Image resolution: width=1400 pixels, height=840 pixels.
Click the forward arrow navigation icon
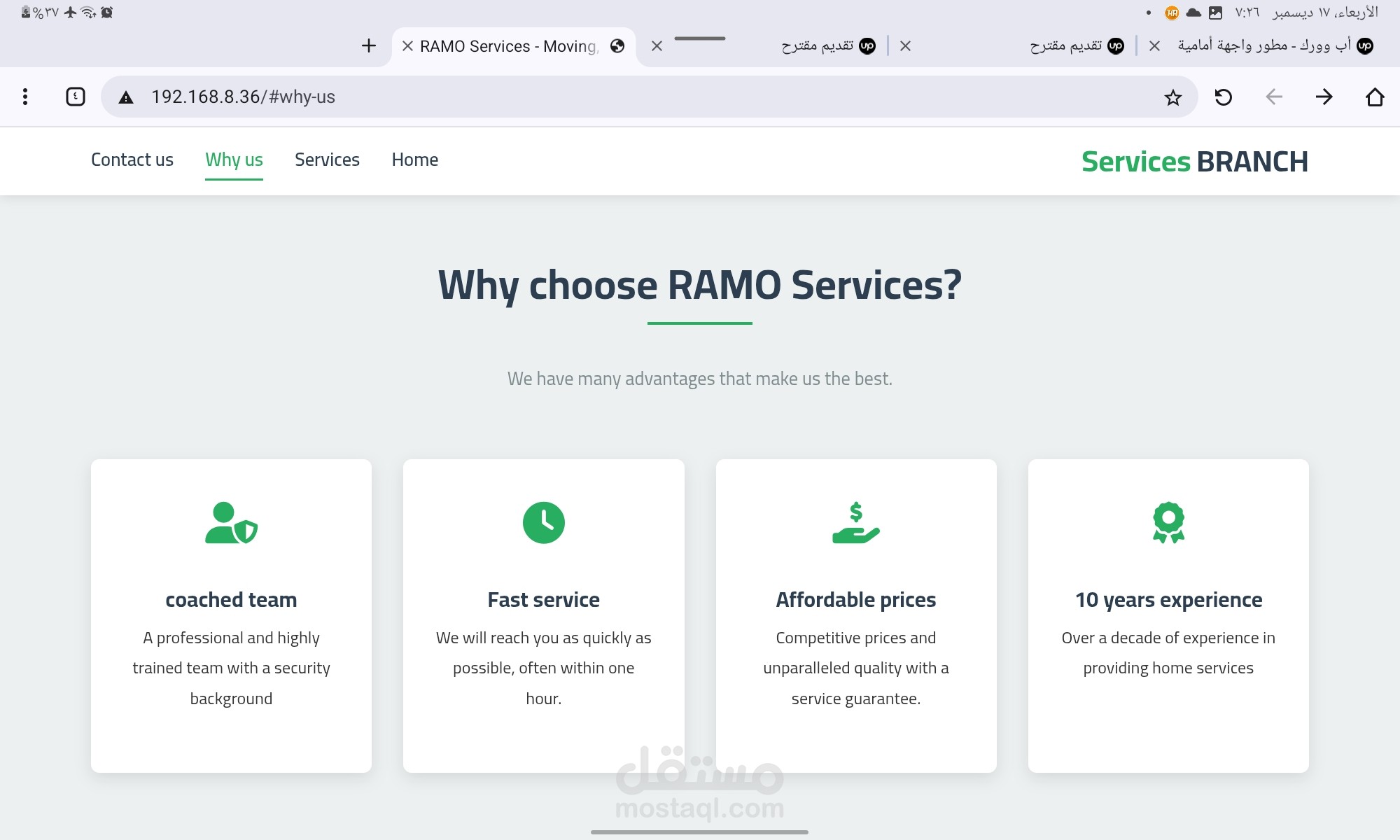click(1324, 97)
